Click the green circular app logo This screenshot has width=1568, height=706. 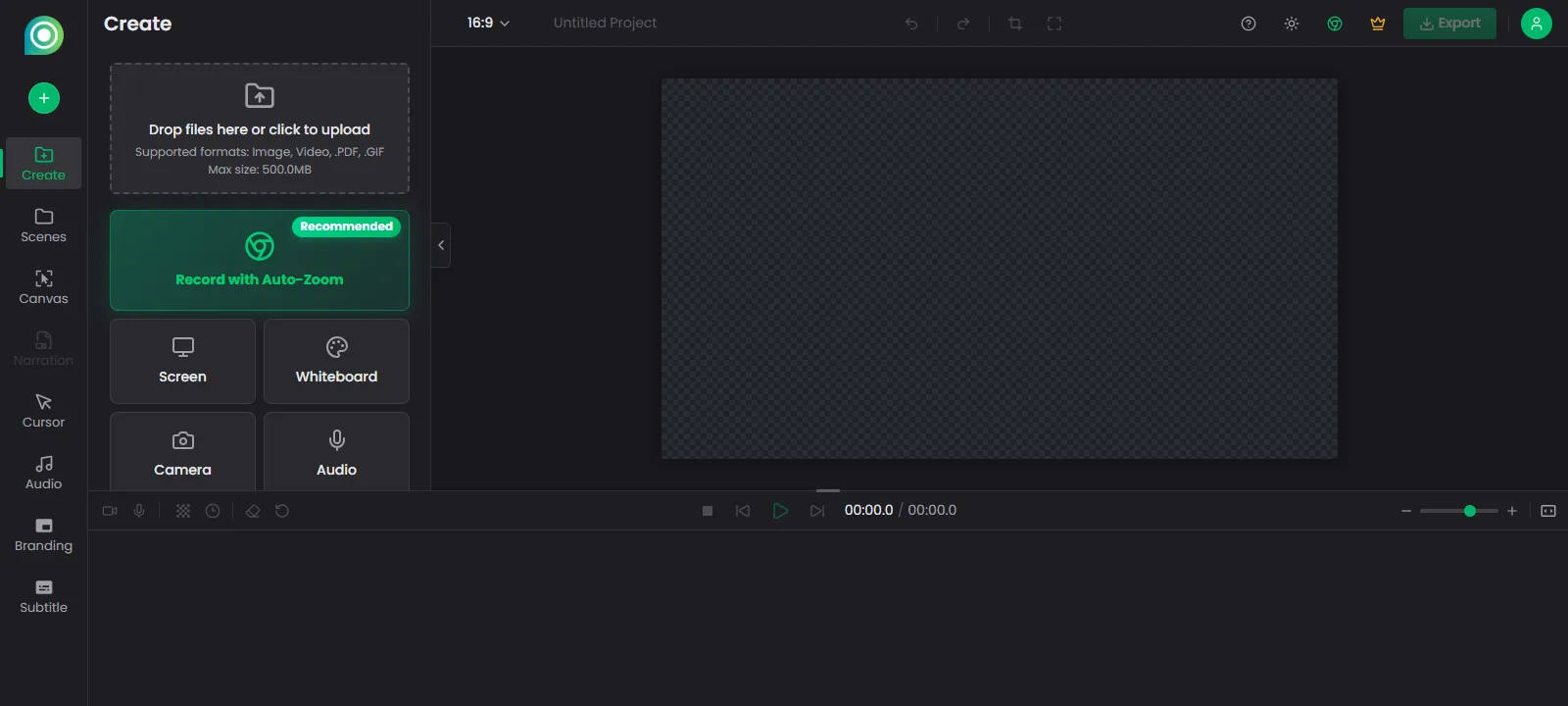tap(44, 36)
